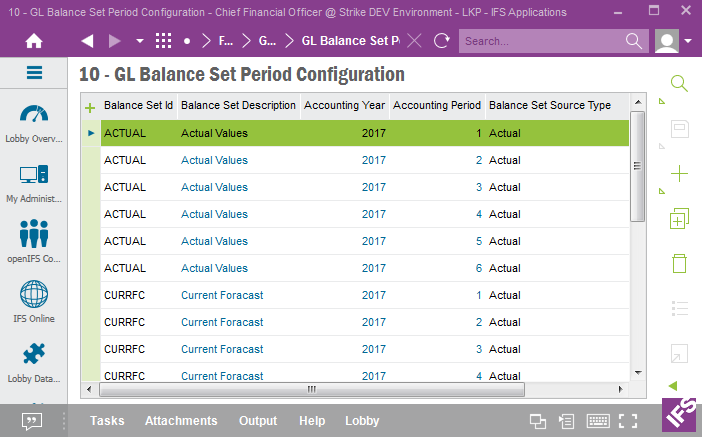Image resolution: width=702 pixels, height=437 pixels.
Task: Open the navigation history dropdown arrow
Action: 139,41
